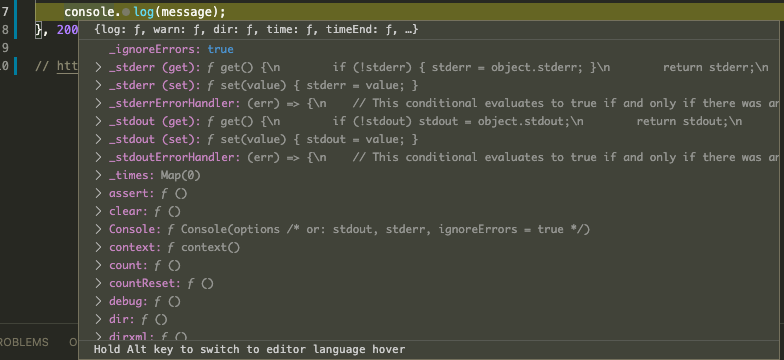Viewport: 784px width, 360px height.
Task: Expand the _stderr (get) property
Action: [98, 68]
